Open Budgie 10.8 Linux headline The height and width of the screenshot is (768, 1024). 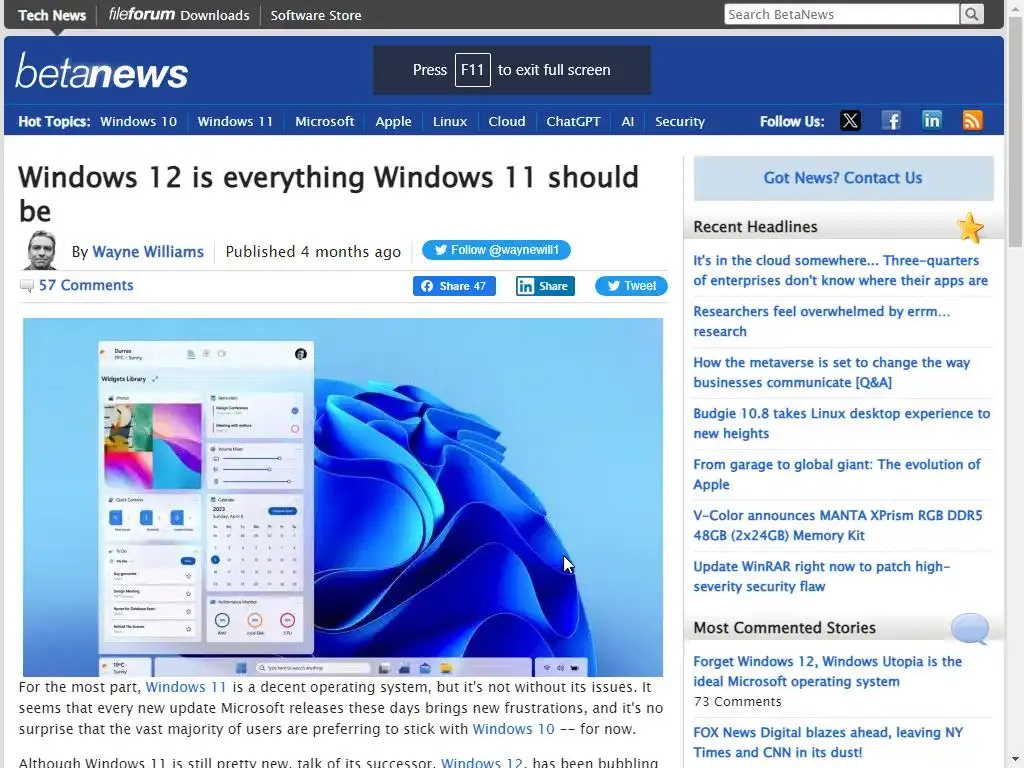(x=841, y=423)
